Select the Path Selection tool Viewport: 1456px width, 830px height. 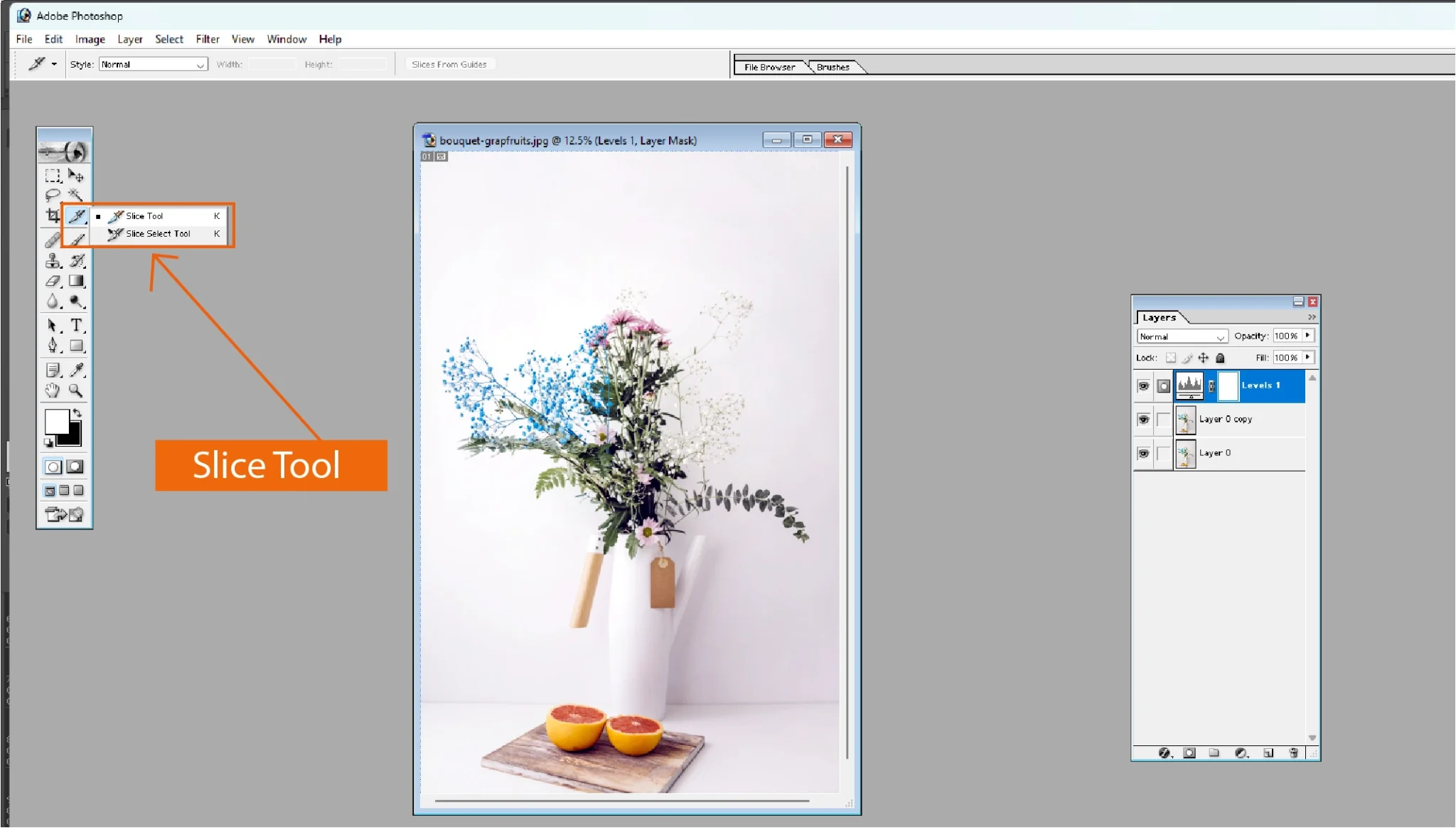[53, 326]
